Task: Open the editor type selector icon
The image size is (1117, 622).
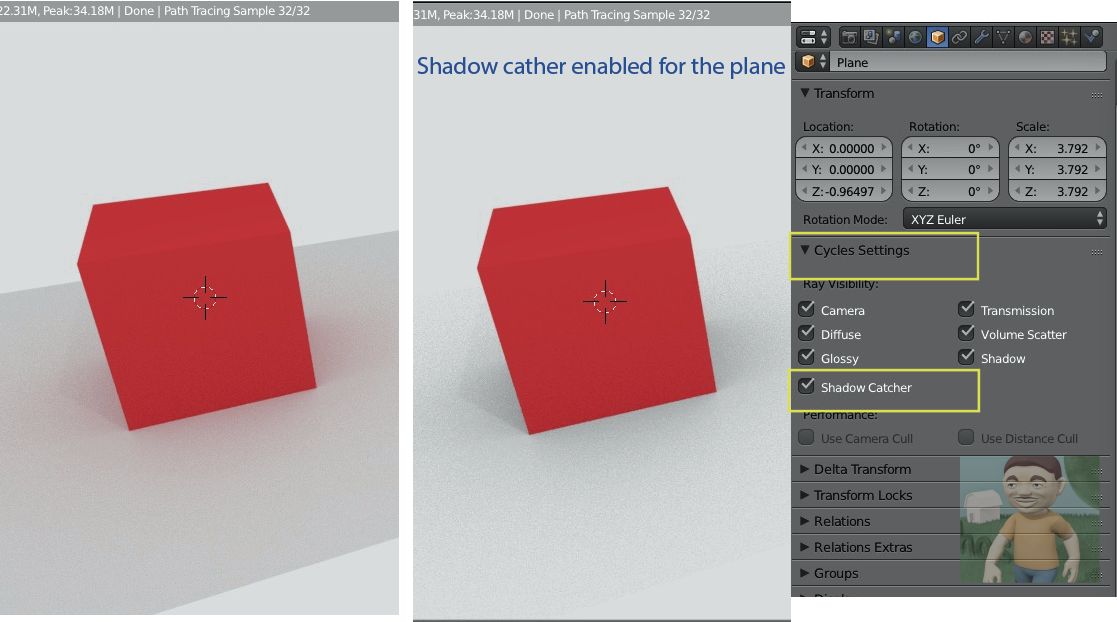Action: pyautogui.click(x=814, y=37)
